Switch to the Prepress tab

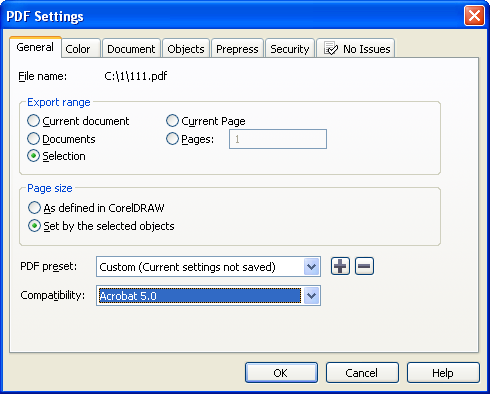237,49
